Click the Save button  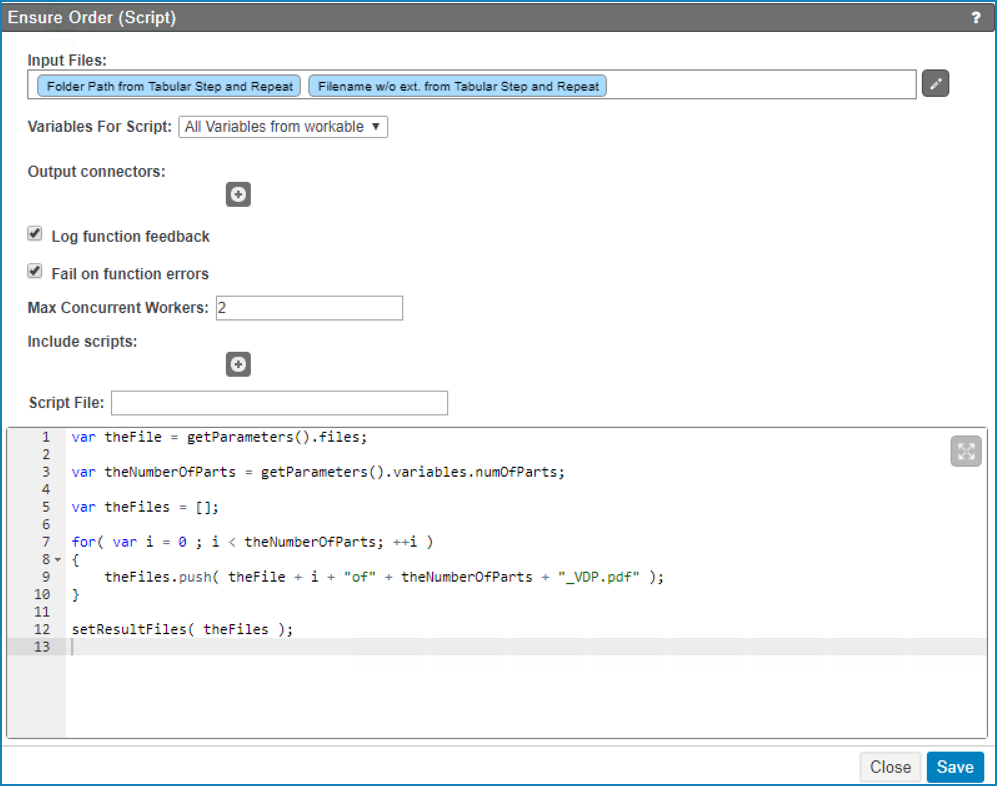pos(955,767)
